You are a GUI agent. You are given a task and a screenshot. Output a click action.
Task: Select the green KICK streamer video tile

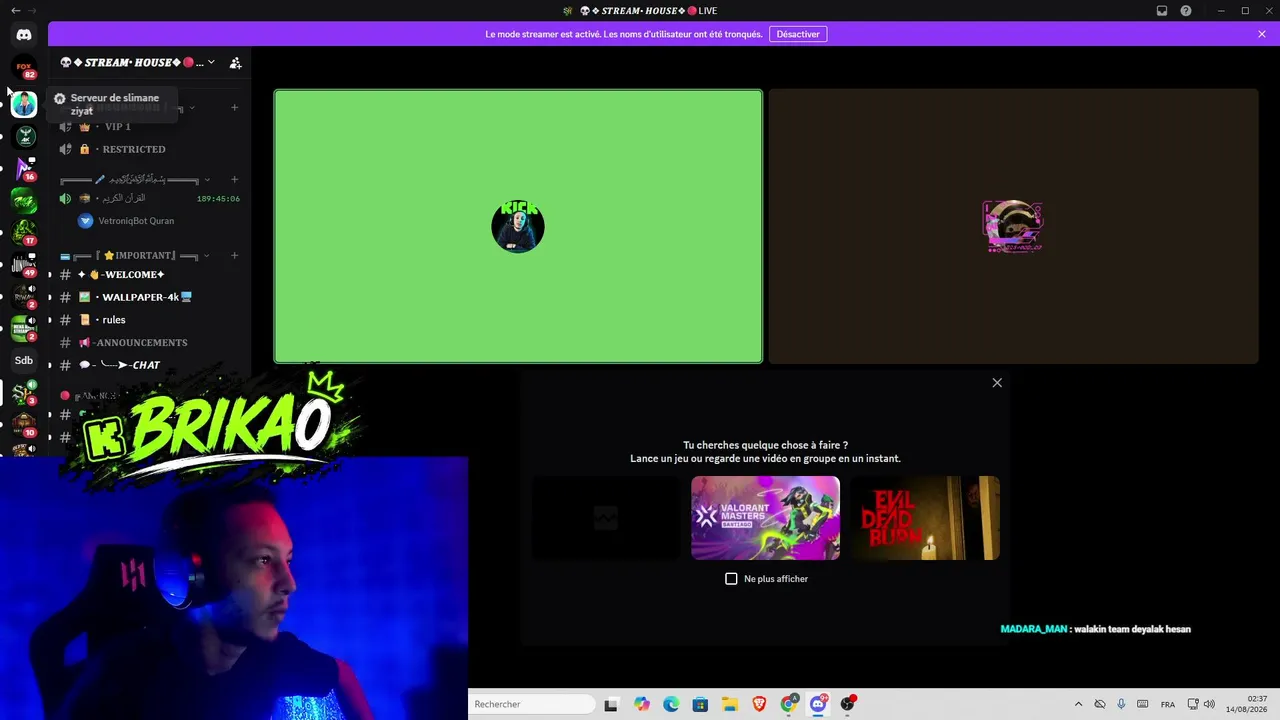tap(518, 226)
